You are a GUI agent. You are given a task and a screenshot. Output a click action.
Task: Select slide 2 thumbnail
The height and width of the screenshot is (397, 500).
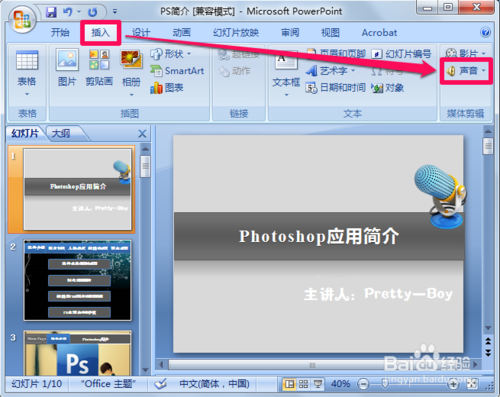(x=77, y=280)
